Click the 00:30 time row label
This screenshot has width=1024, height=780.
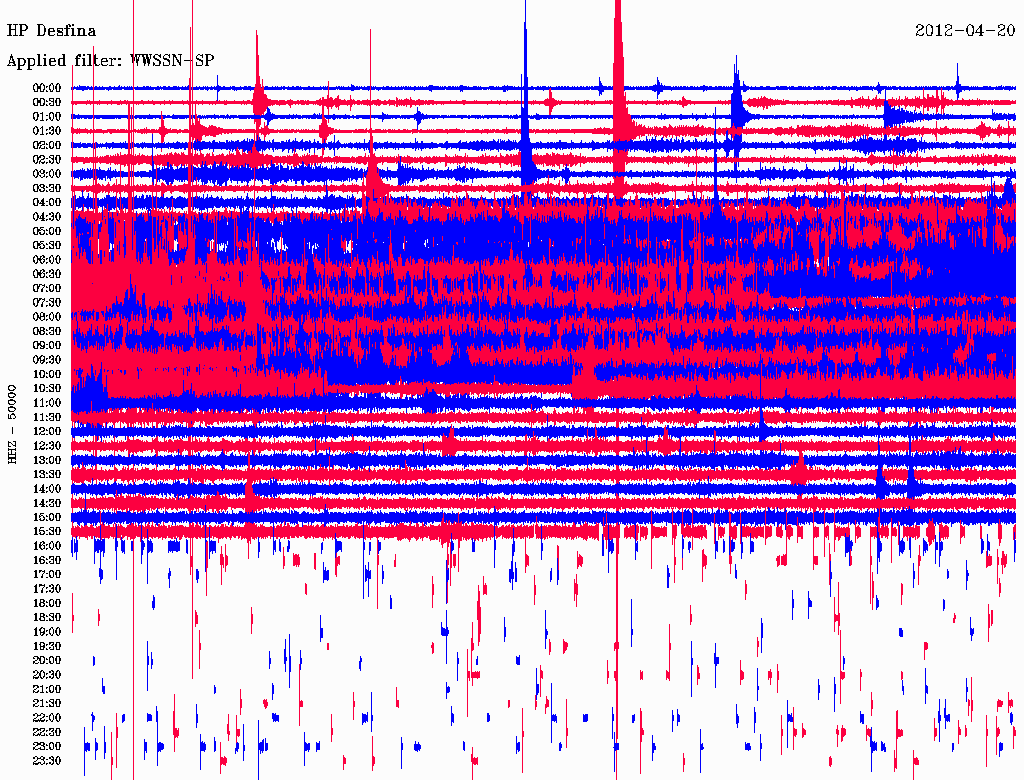click(47, 102)
